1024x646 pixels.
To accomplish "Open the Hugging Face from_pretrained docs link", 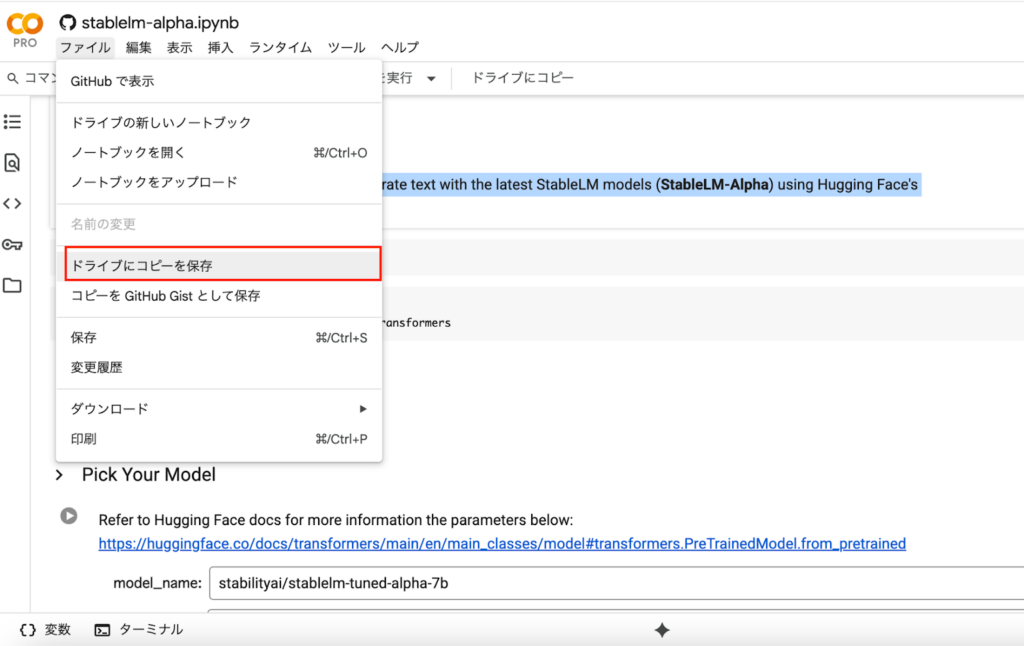I will click(x=502, y=544).
